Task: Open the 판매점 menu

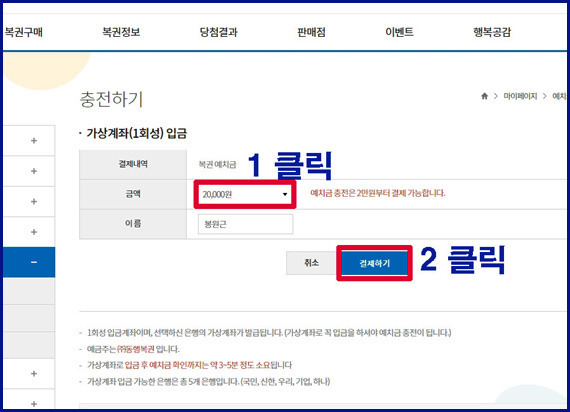Action: pos(311,32)
